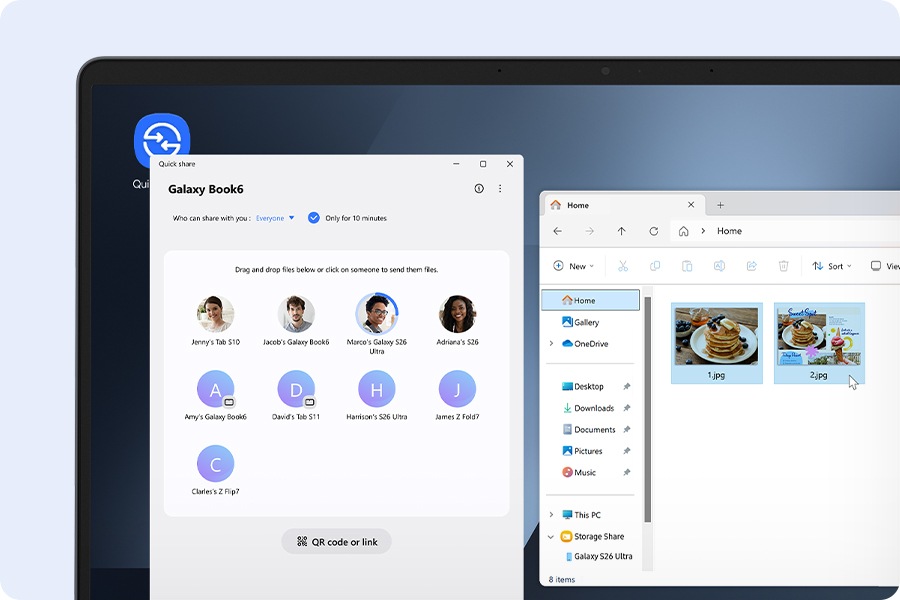Go back in File Explorer
900x600 pixels.
point(557,231)
